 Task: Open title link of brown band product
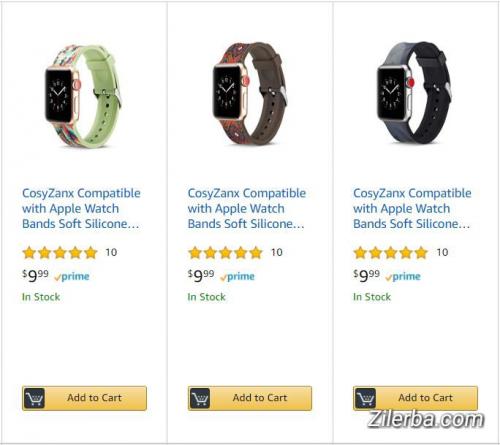(x=247, y=209)
